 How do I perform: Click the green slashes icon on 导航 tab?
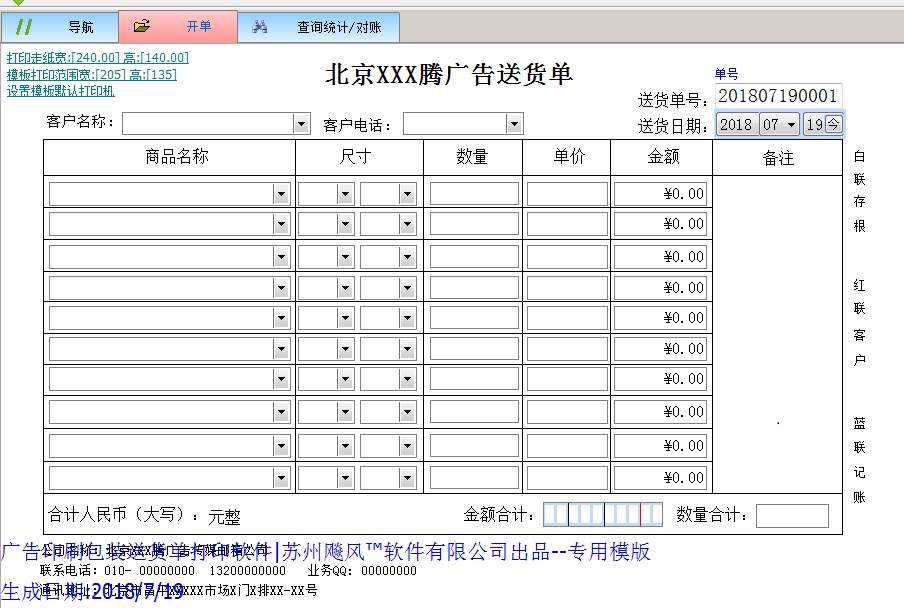25,27
